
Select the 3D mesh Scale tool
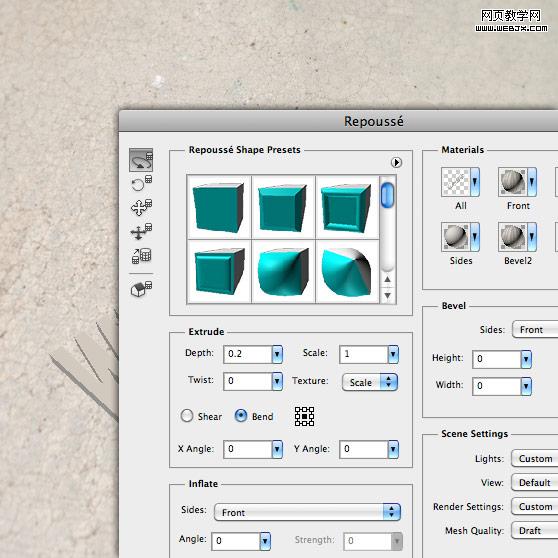click(x=141, y=256)
